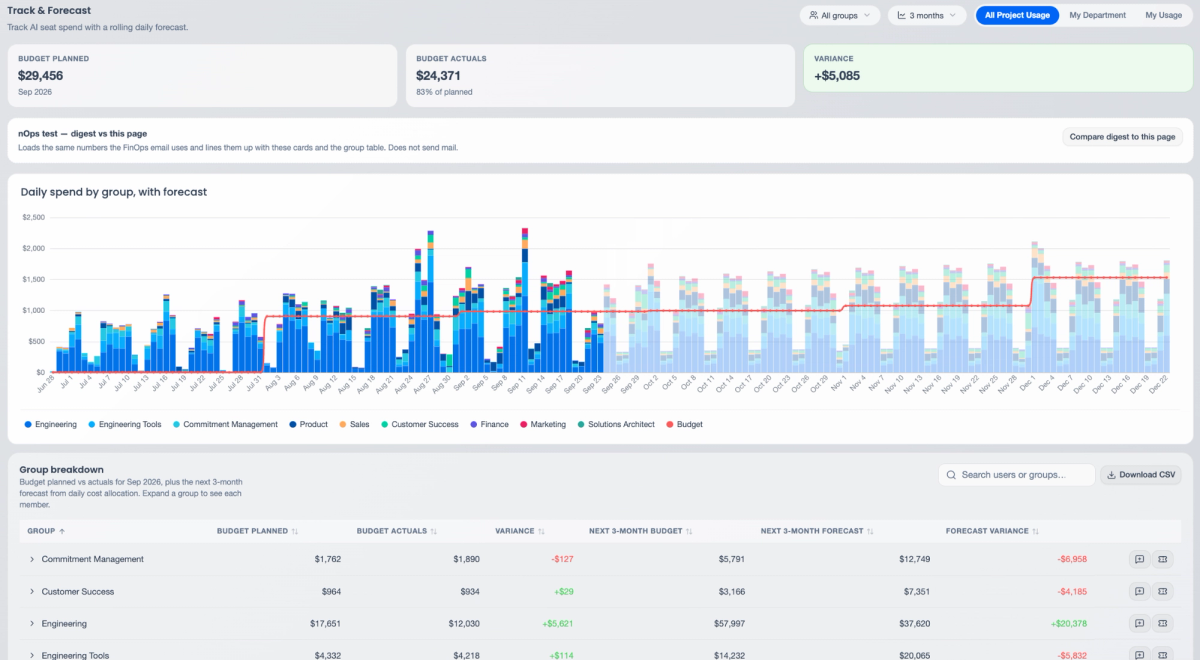Add a comment on the Commitment Management row

tap(1138, 559)
